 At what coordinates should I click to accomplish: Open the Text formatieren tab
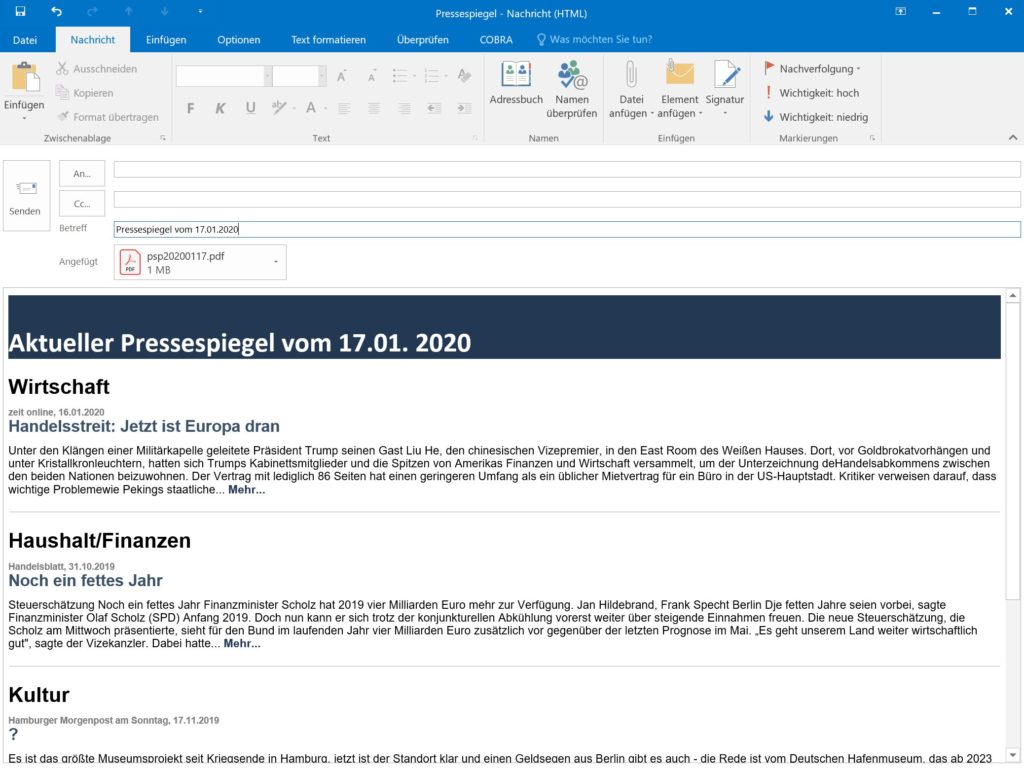[328, 40]
